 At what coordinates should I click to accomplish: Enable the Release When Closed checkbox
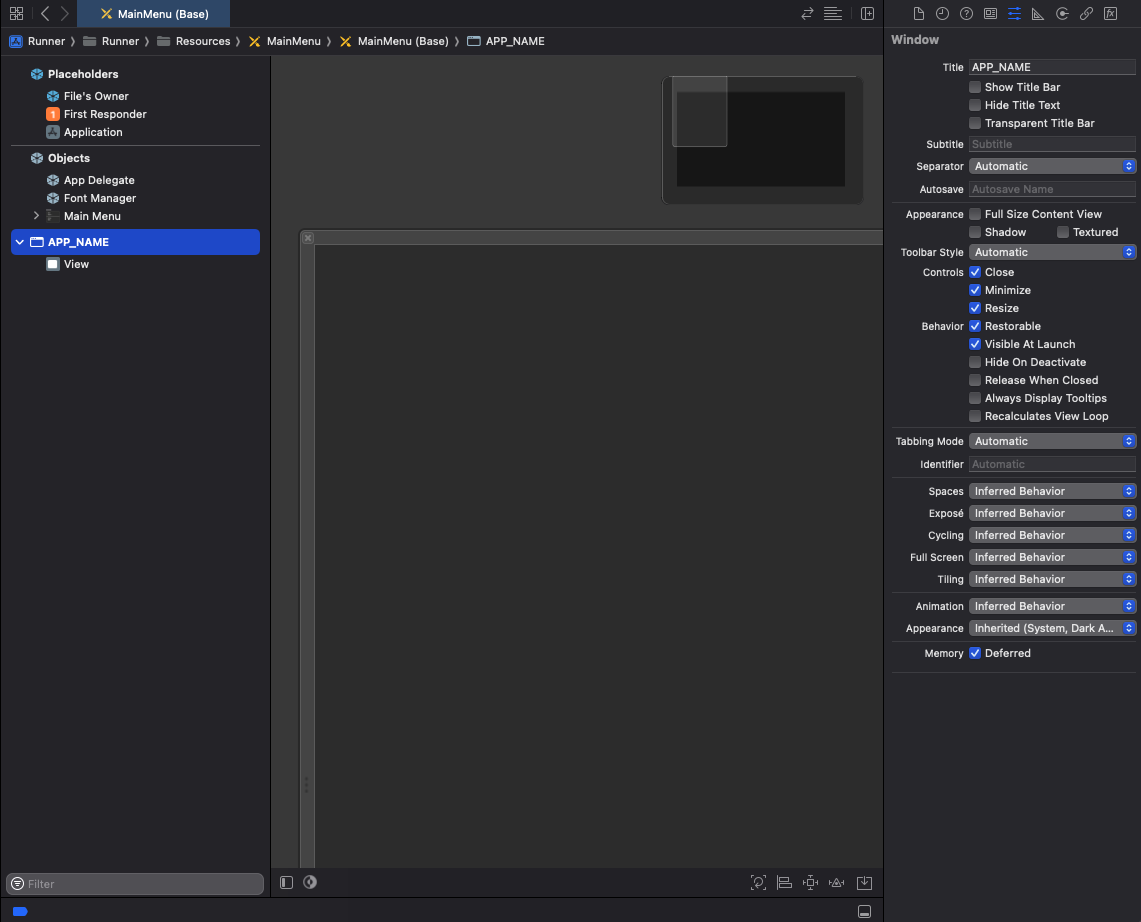tap(975, 380)
